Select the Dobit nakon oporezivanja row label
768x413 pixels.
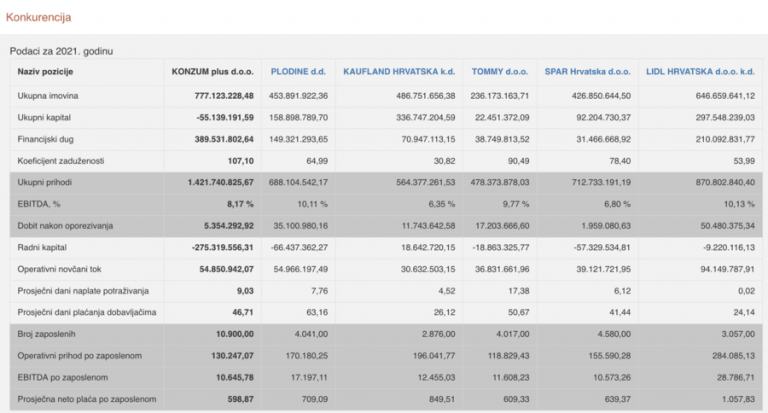coord(63,227)
